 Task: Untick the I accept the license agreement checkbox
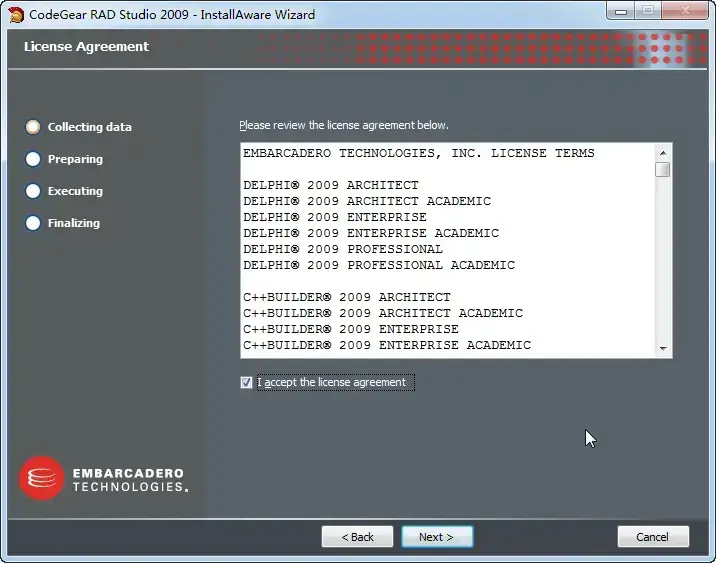[x=246, y=382]
